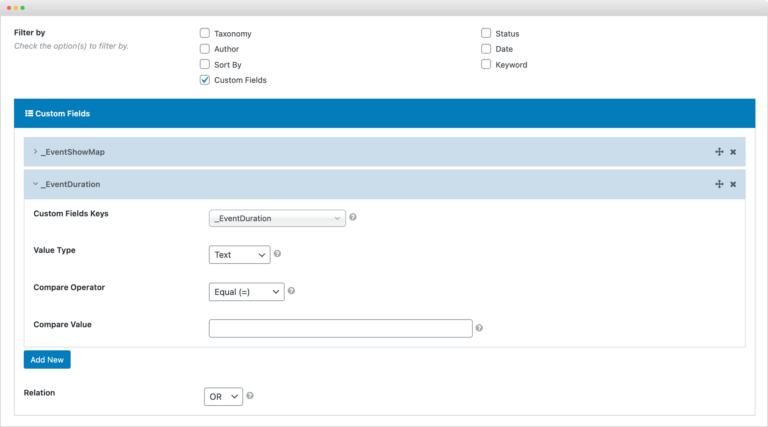
Task: Click help icon next to Custom Fields Keys
Action: point(353,217)
